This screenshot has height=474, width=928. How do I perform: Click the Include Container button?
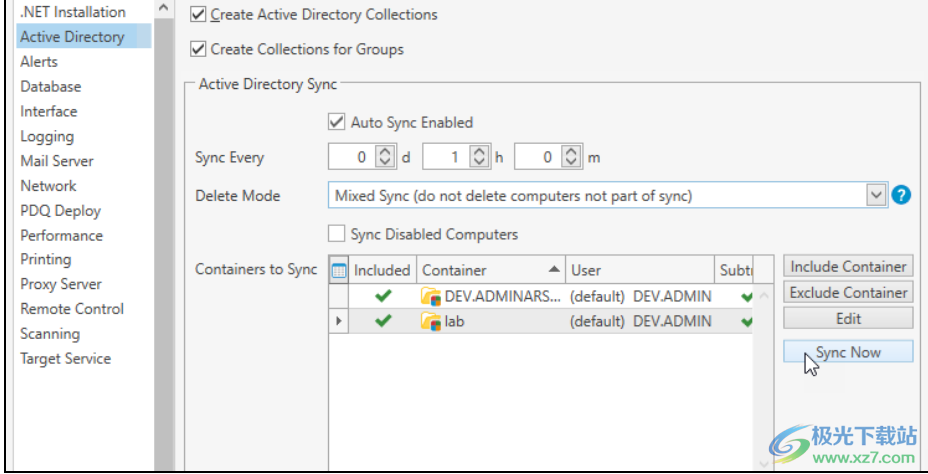tap(848, 266)
